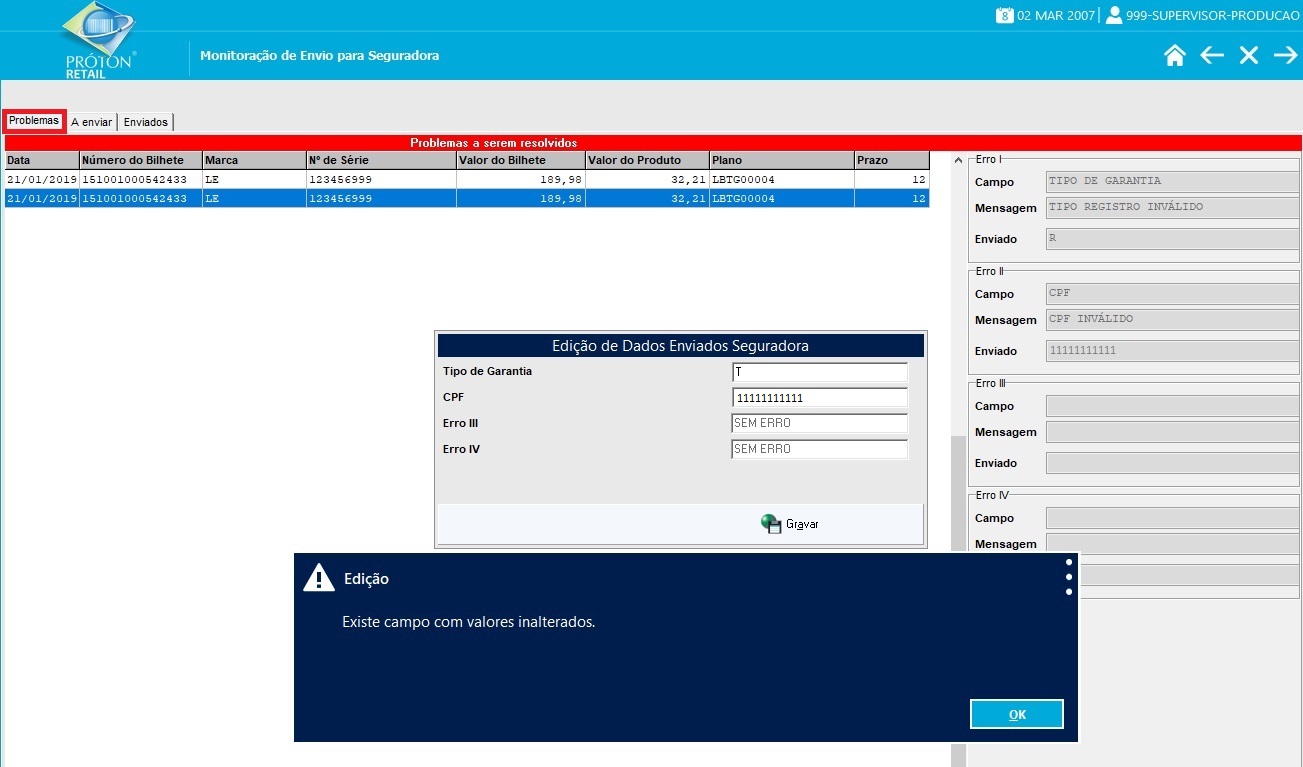The height and width of the screenshot is (767, 1303).
Task: Click the Valor do Bilhete column header
Action: pyautogui.click(x=521, y=160)
